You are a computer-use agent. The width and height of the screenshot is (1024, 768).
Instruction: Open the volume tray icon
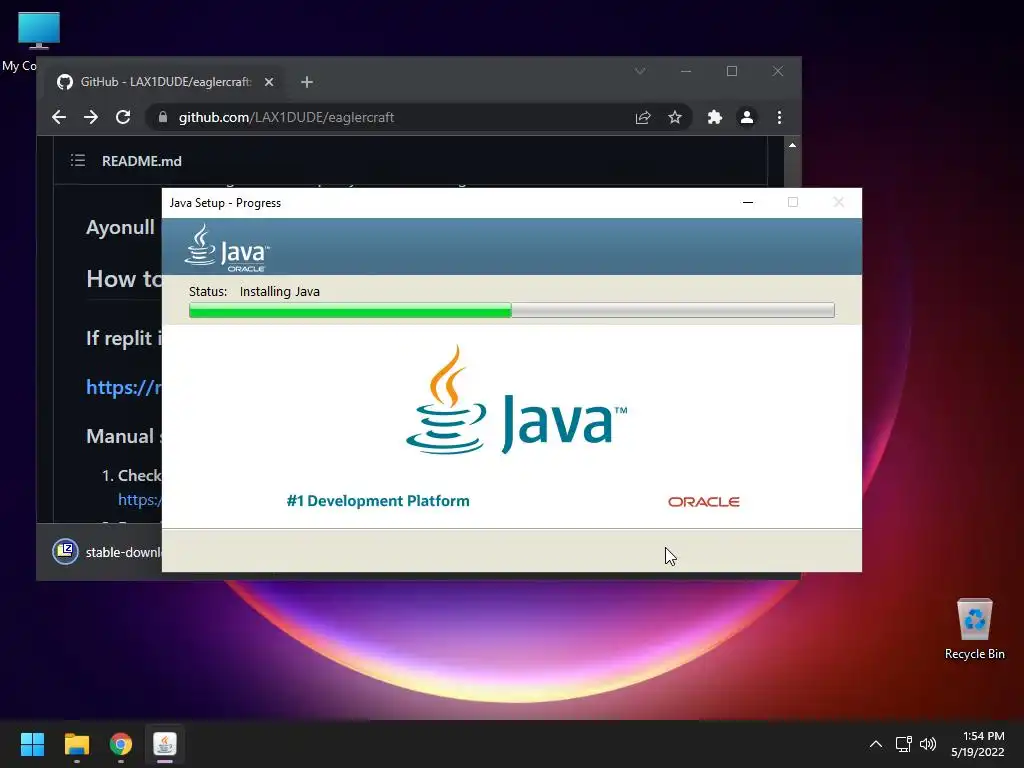click(927, 744)
